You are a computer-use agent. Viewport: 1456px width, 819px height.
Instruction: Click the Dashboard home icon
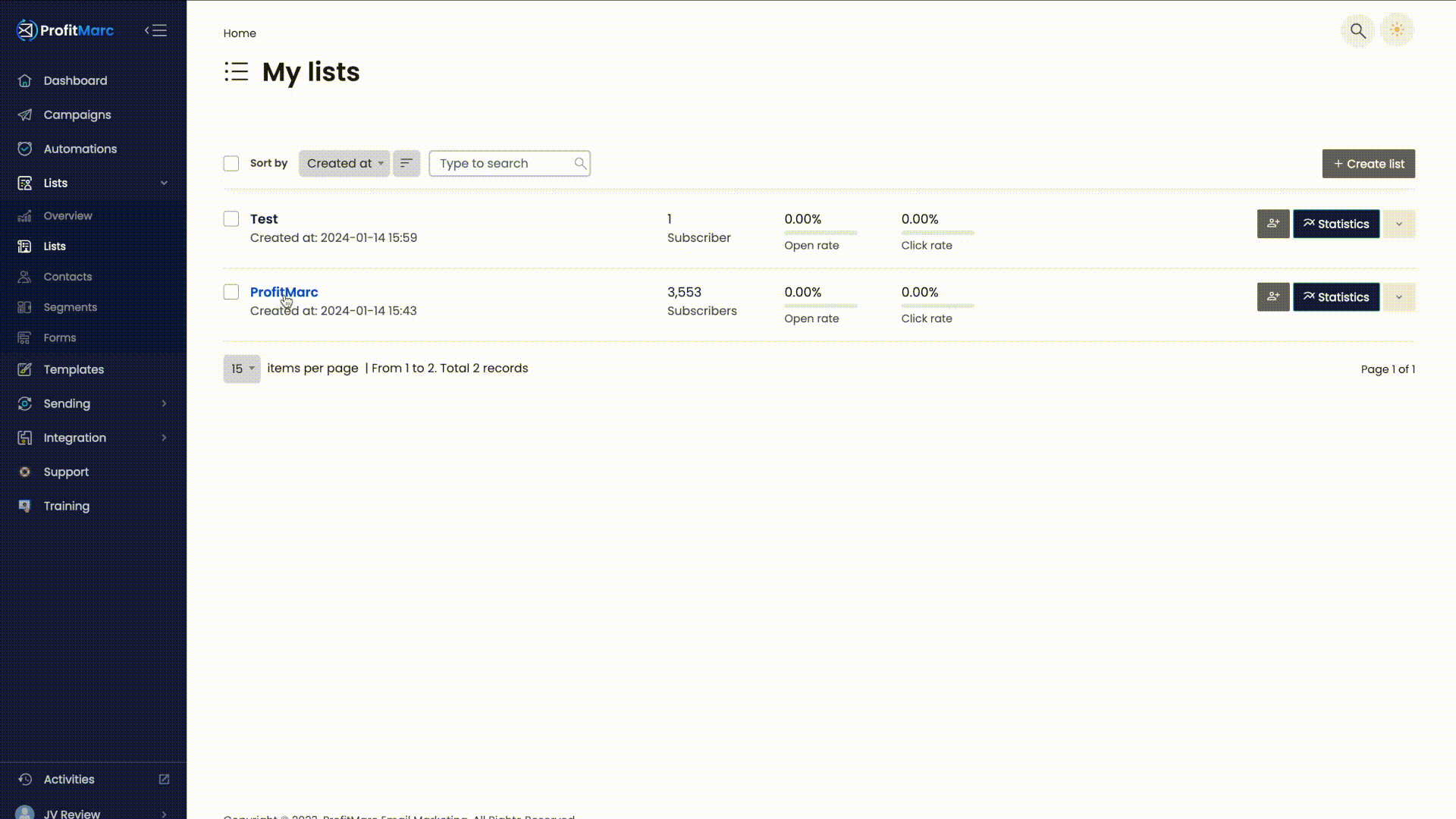coord(25,80)
